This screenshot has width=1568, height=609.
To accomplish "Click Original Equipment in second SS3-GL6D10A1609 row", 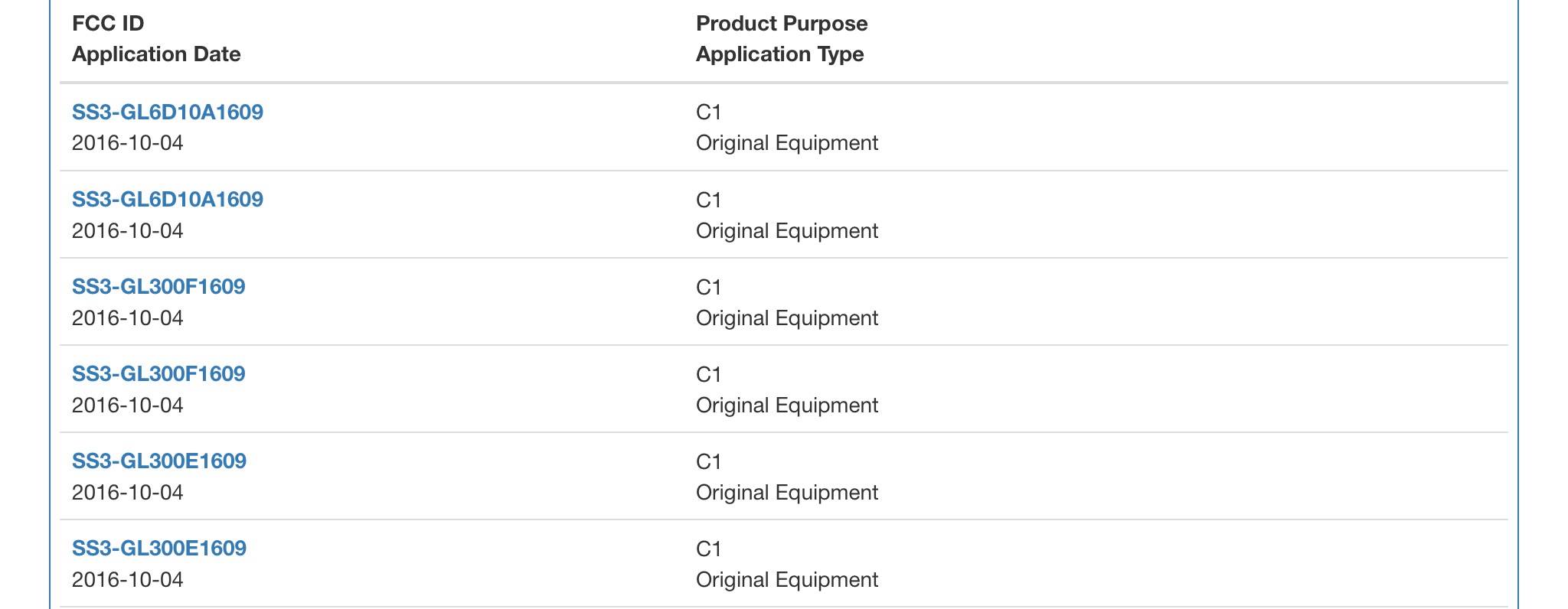I will [x=787, y=231].
